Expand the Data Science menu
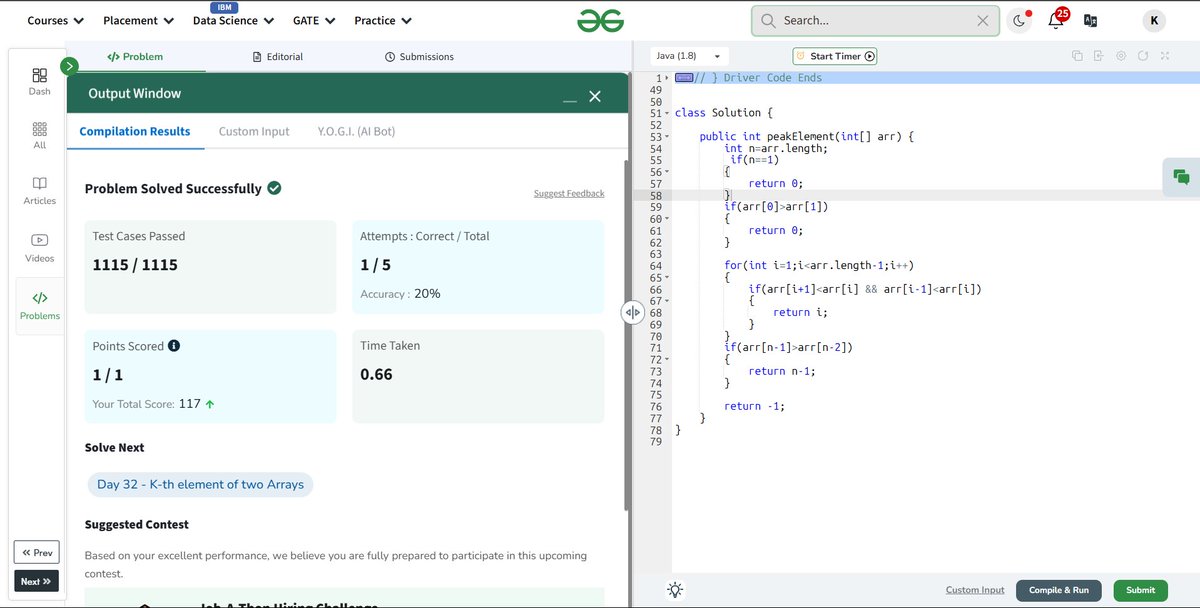Screen dimensions: 1200x608 tap(233, 20)
